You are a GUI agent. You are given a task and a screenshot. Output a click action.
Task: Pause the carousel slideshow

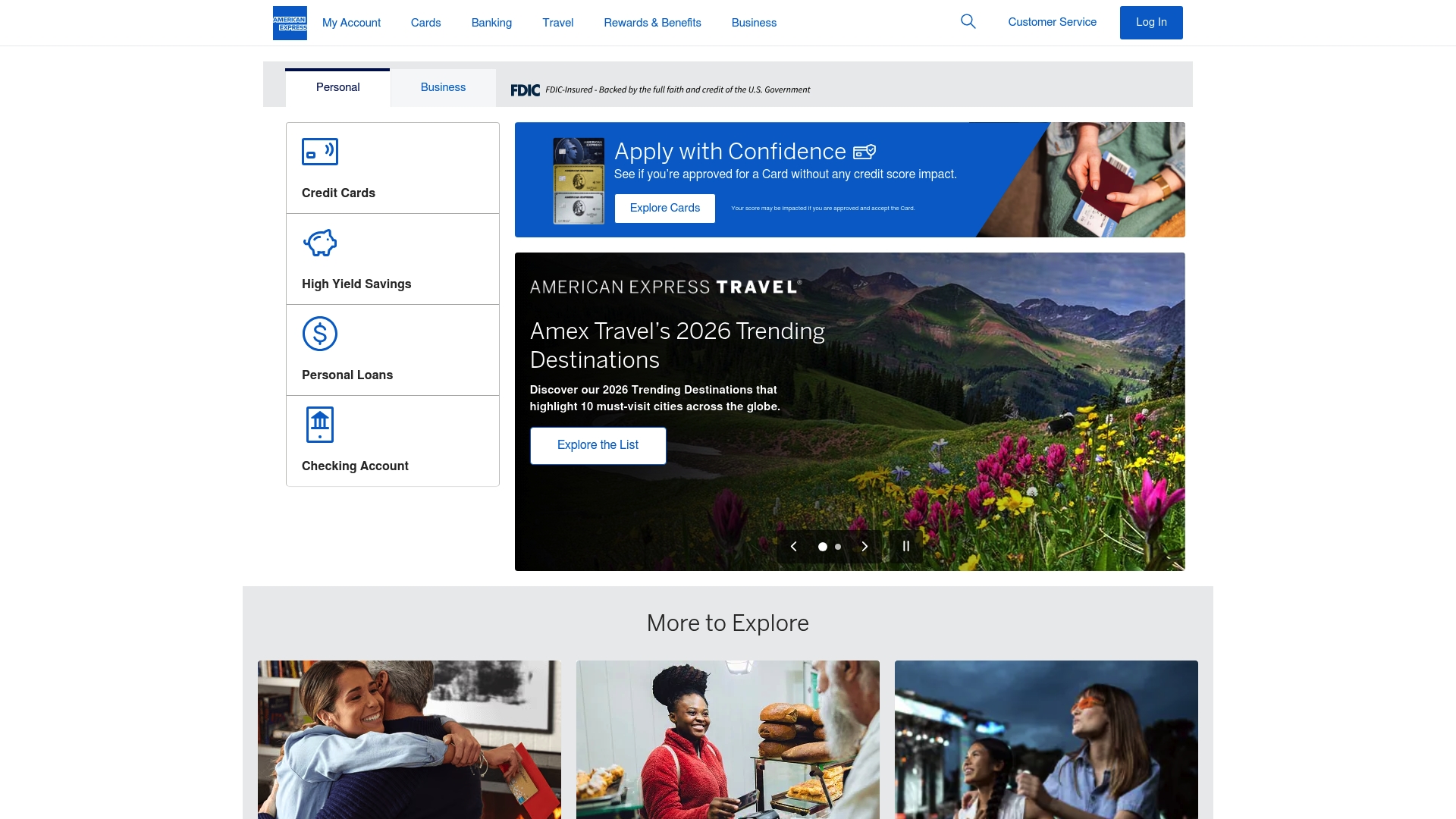(x=905, y=545)
